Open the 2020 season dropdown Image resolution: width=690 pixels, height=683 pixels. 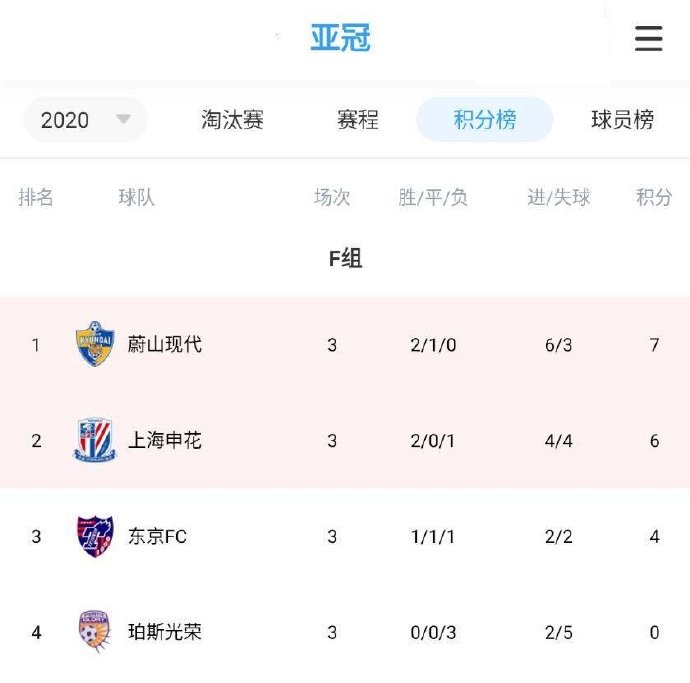(x=84, y=120)
